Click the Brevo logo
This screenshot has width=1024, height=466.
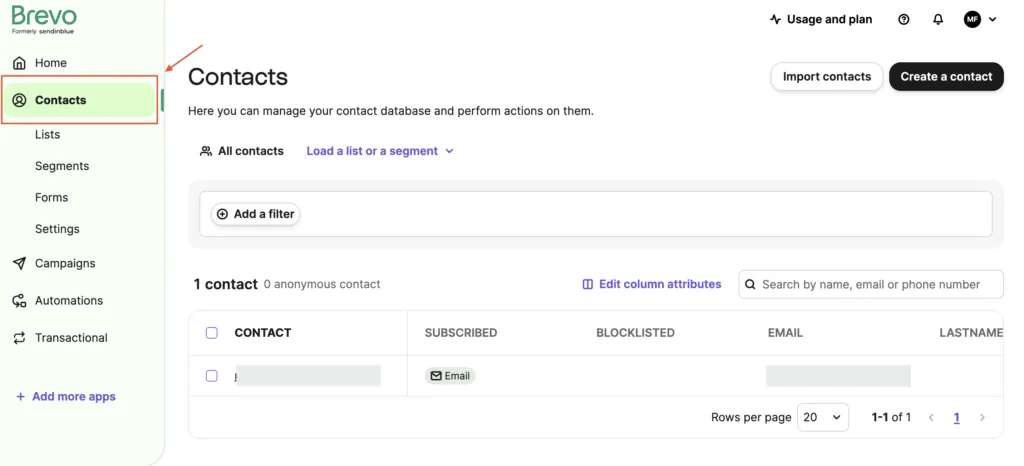tap(44, 20)
